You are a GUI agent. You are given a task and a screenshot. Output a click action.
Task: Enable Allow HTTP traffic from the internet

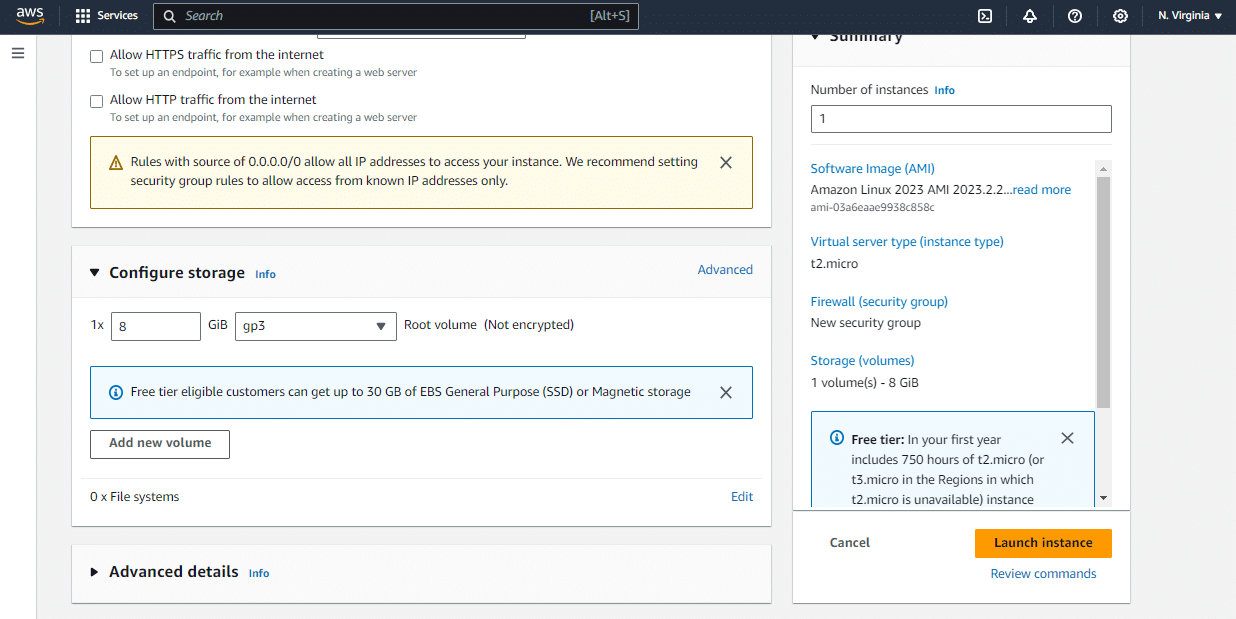tap(97, 101)
